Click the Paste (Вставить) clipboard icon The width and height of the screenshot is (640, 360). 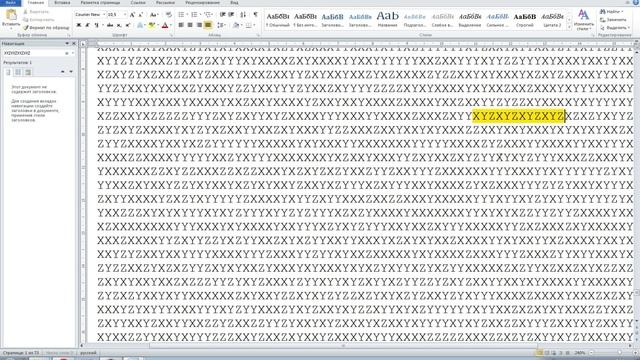pos(11,16)
